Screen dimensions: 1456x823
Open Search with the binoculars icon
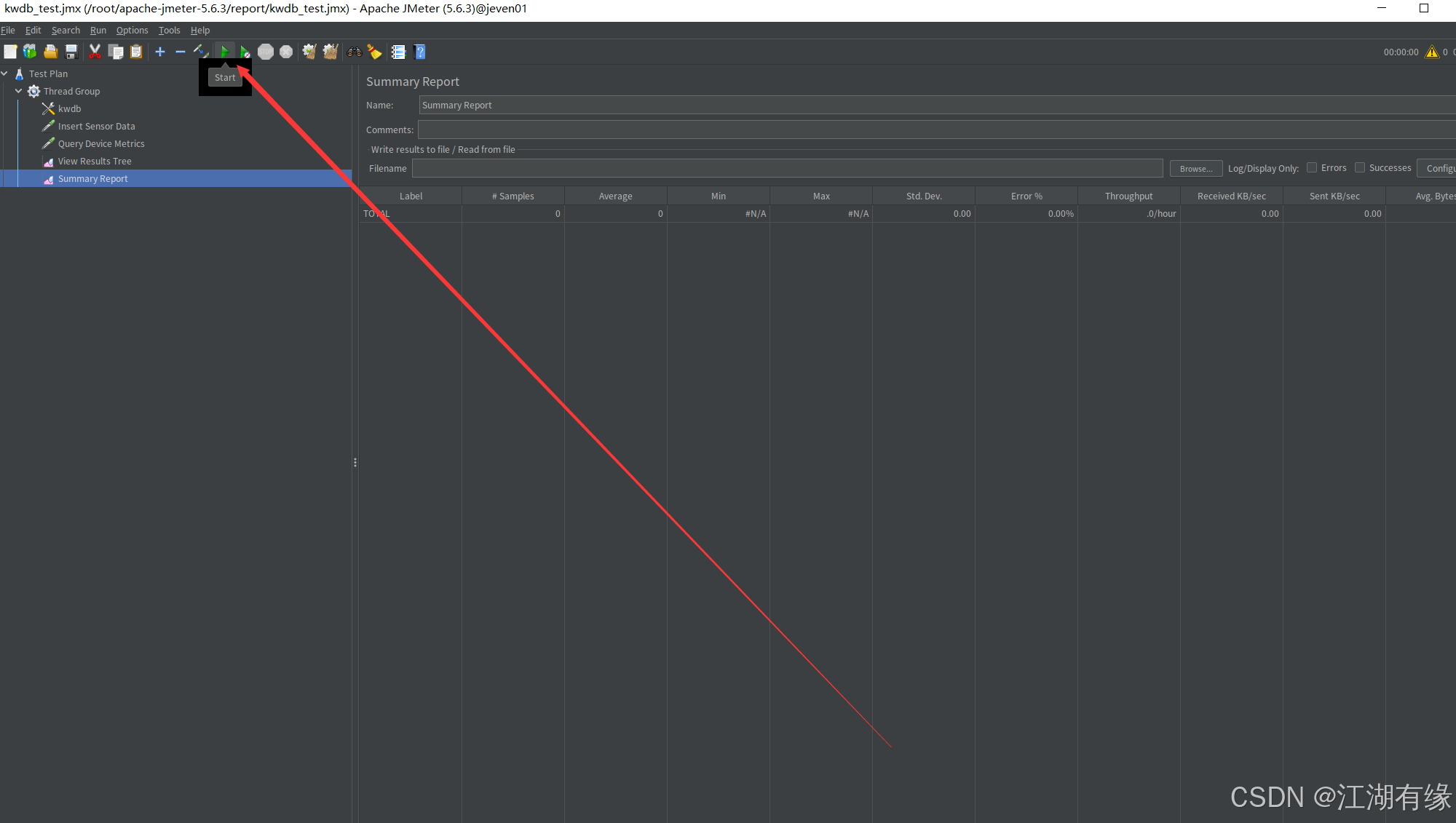355,52
